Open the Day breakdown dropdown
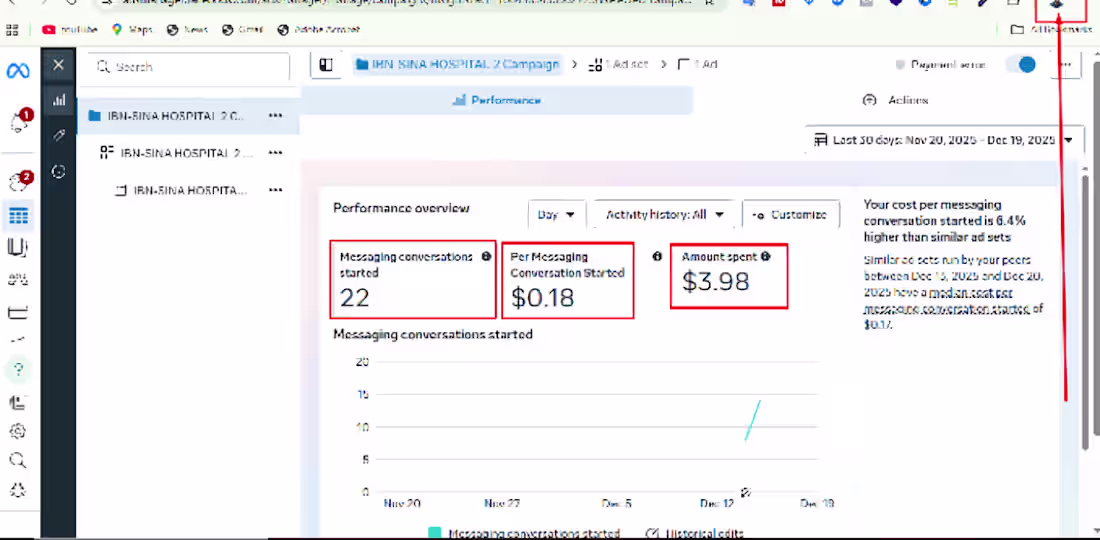 point(556,215)
